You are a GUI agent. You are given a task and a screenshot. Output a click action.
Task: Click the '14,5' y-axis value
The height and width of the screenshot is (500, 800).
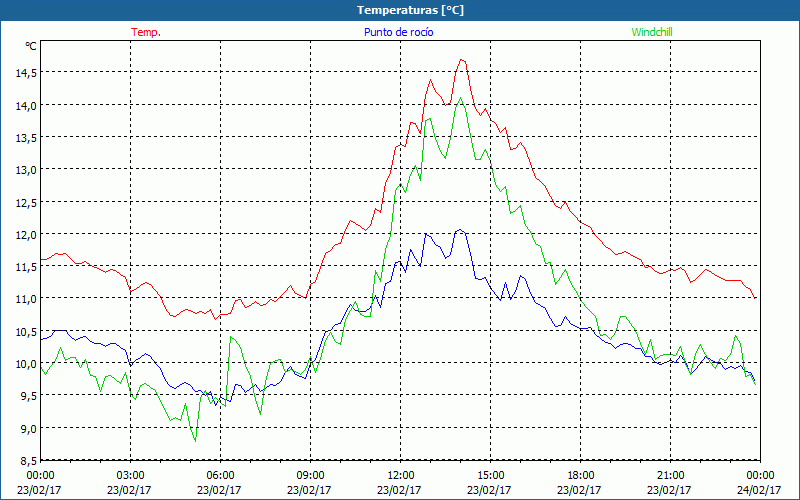(x=26, y=73)
